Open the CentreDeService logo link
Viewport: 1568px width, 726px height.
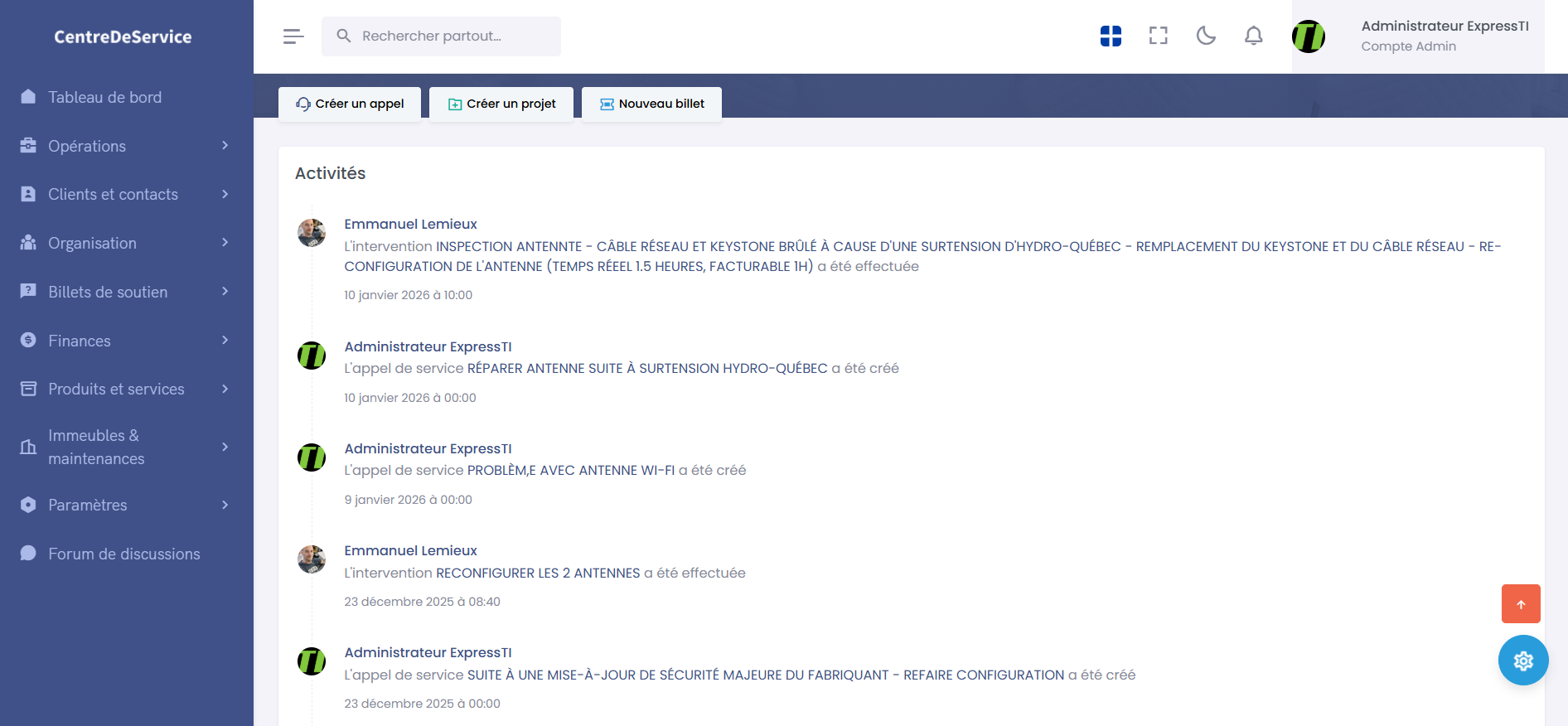click(123, 36)
